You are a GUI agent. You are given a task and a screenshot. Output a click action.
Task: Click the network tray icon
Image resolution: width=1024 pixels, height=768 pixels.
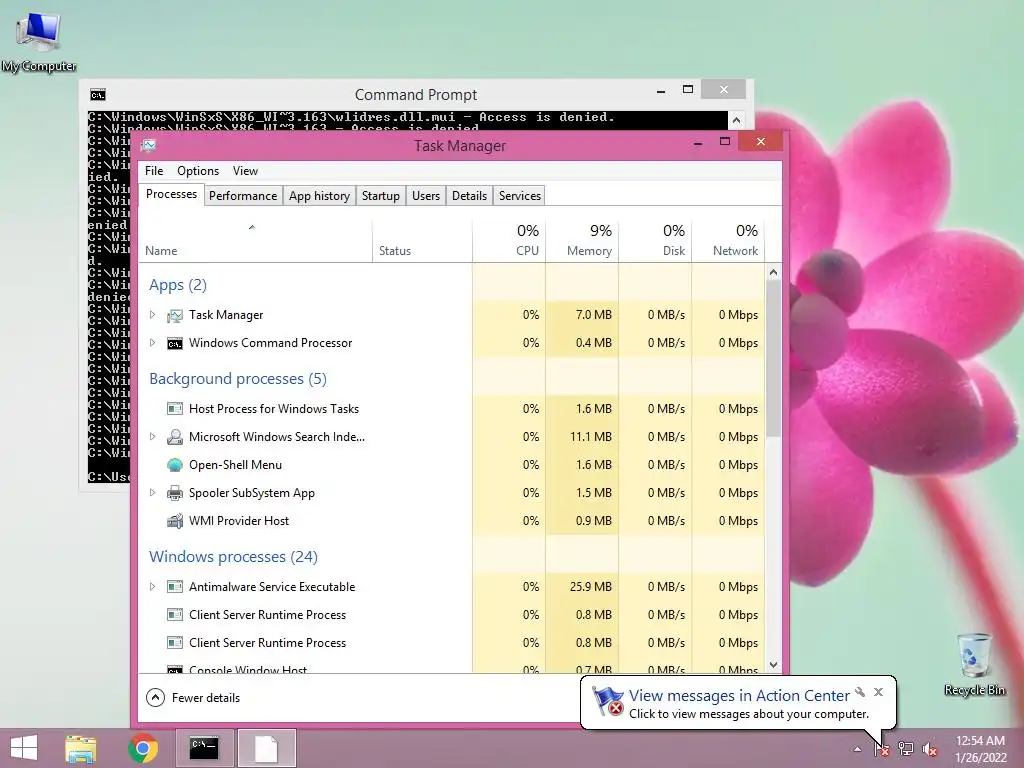(x=906, y=748)
